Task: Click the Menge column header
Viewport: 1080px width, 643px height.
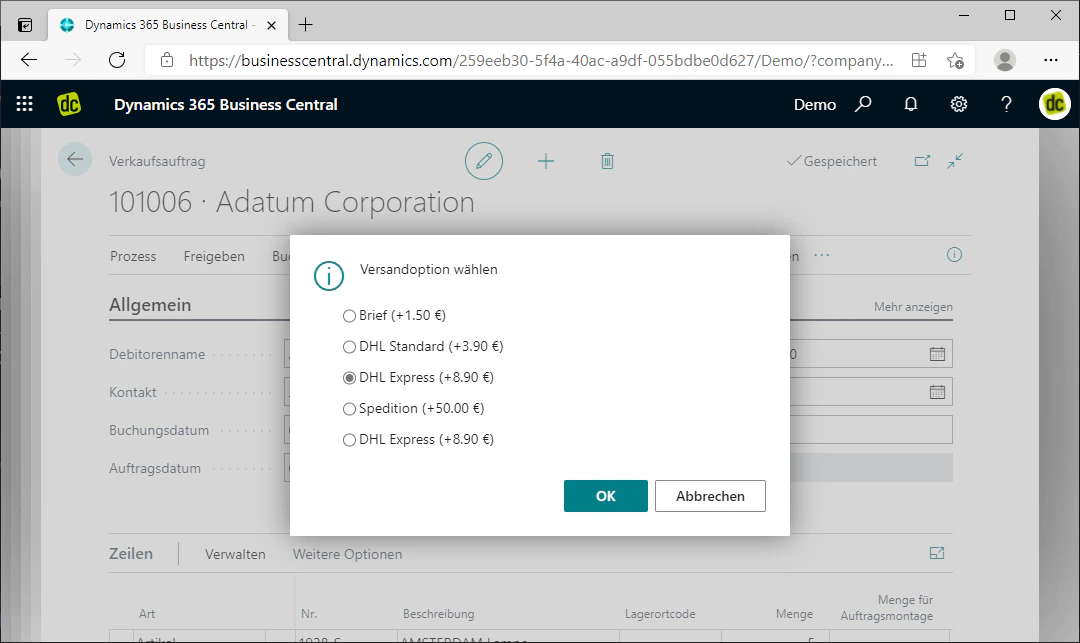Action: pos(794,614)
